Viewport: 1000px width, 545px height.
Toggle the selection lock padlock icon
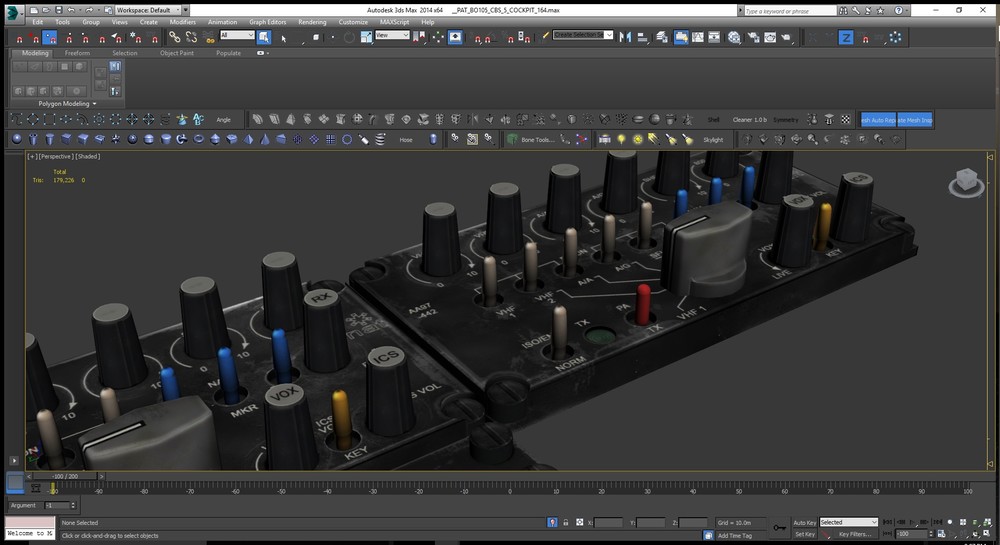pyautogui.click(x=566, y=522)
